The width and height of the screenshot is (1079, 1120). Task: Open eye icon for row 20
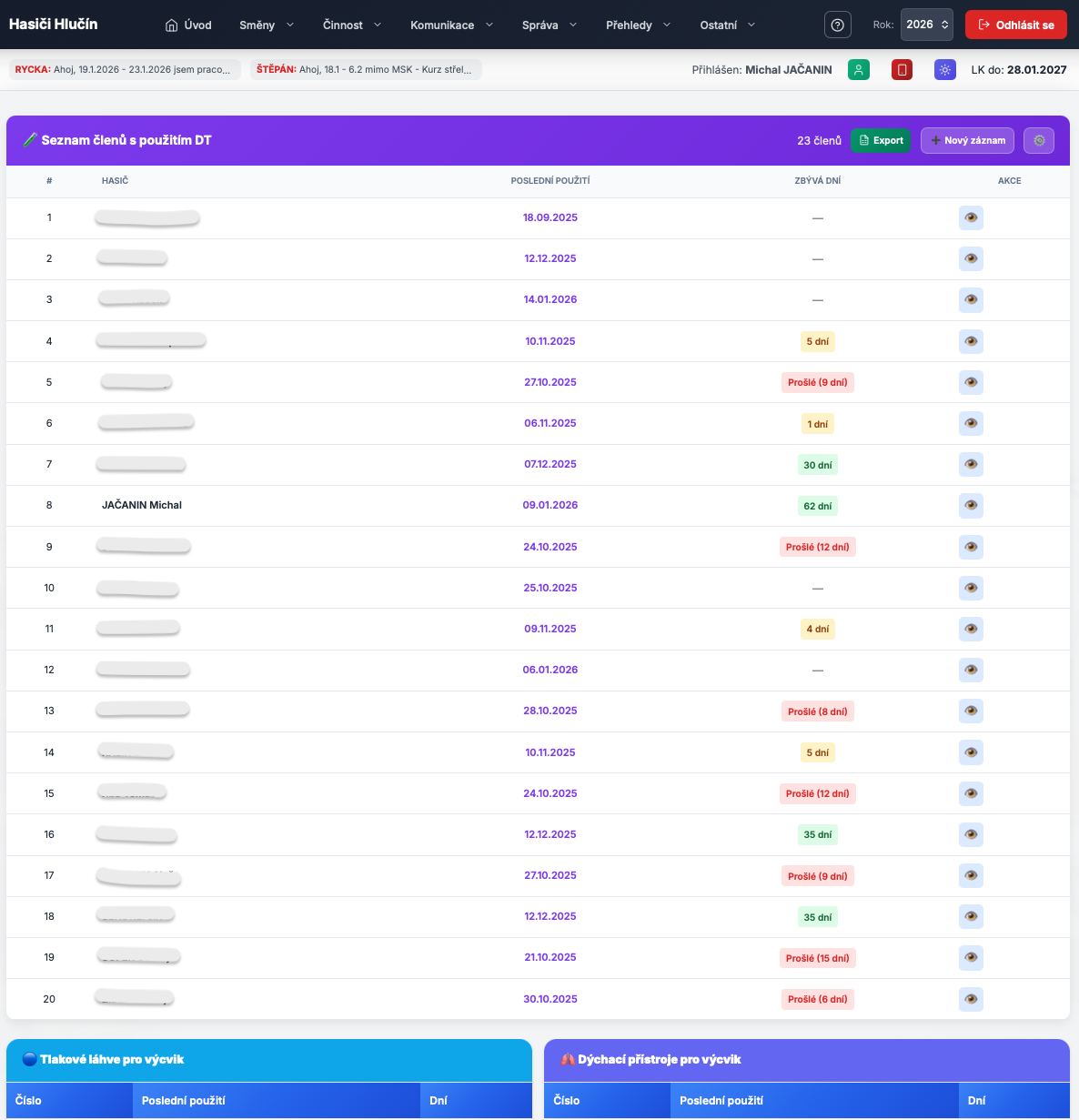pyautogui.click(x=971, y=999)
